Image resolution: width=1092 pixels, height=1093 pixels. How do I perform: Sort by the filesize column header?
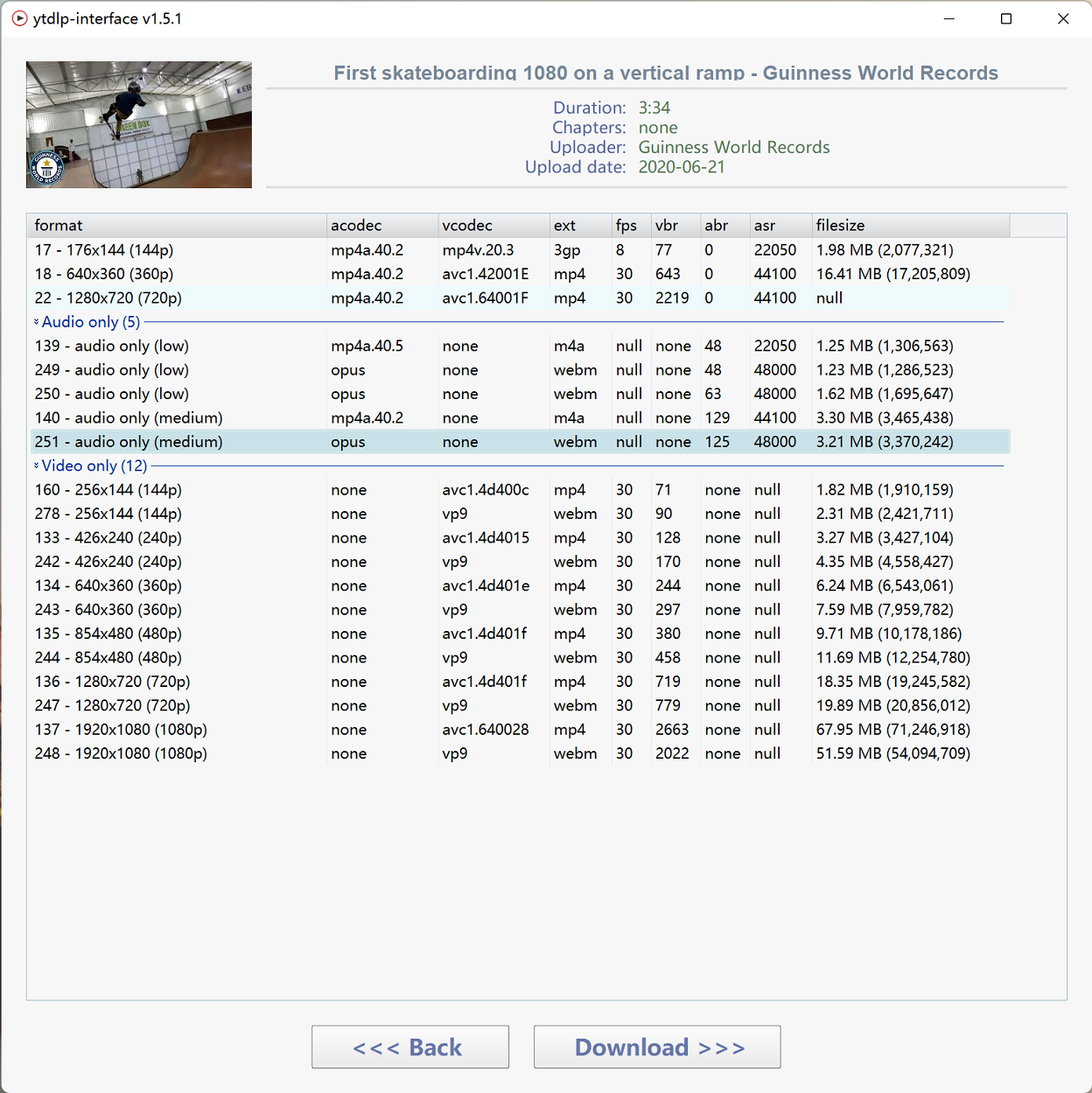click(911, 225)
